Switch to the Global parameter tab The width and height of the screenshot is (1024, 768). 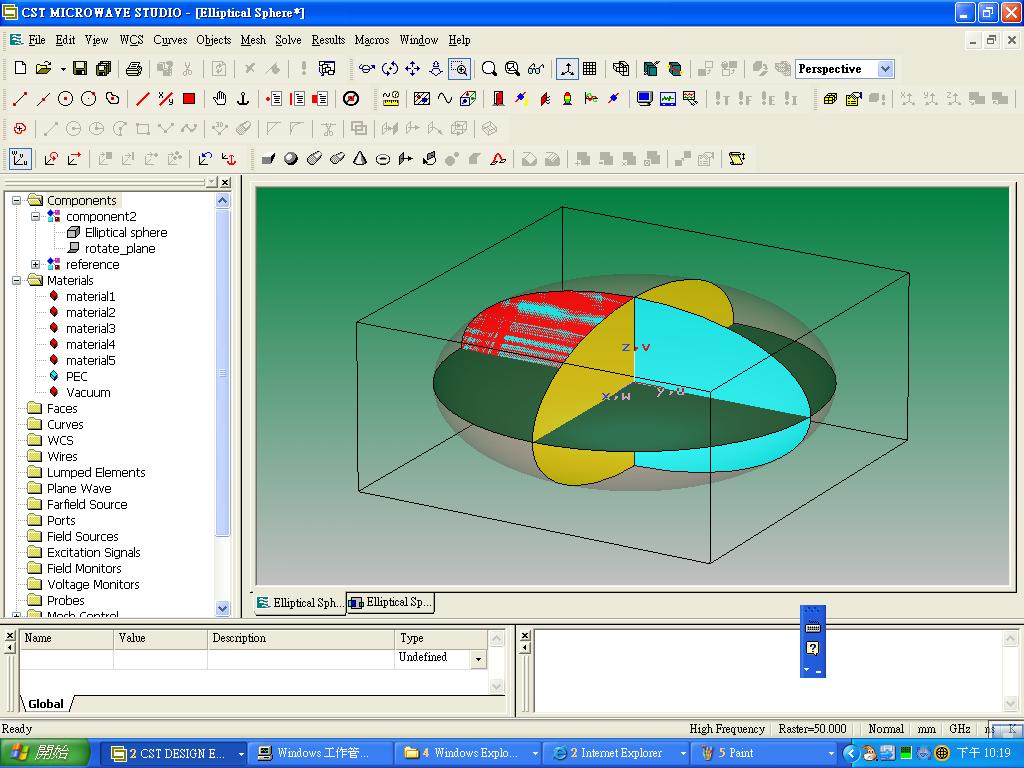coord(46,704)
